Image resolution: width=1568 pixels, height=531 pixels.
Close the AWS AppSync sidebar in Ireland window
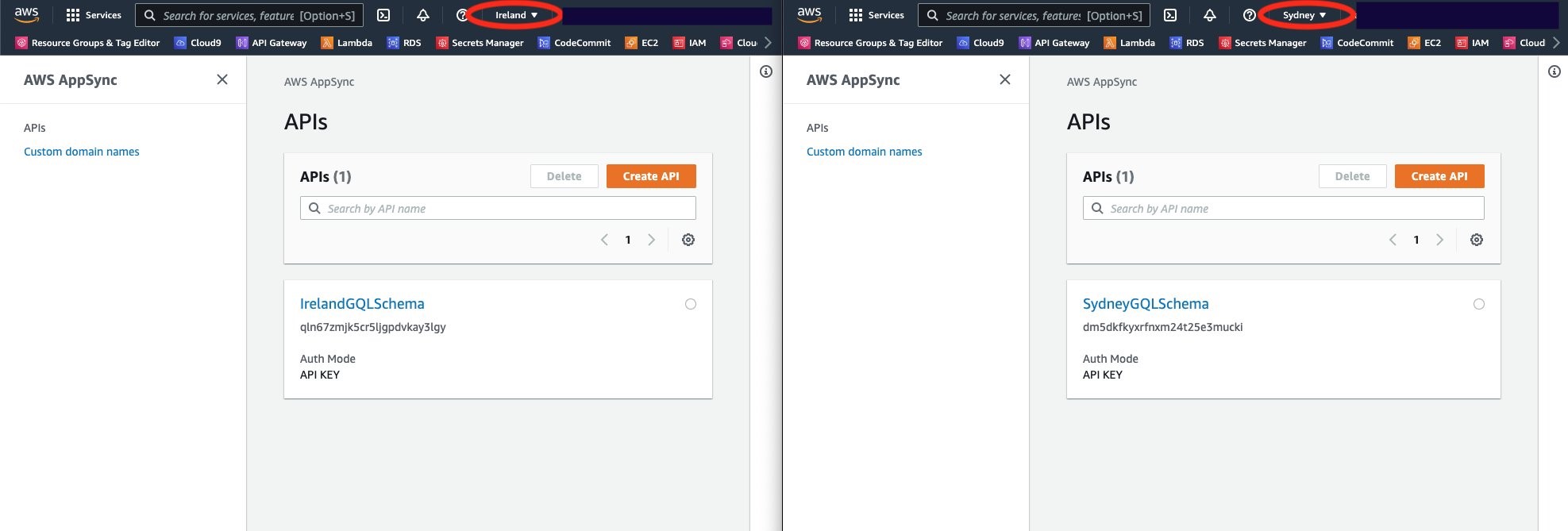[x=222, y=79]
